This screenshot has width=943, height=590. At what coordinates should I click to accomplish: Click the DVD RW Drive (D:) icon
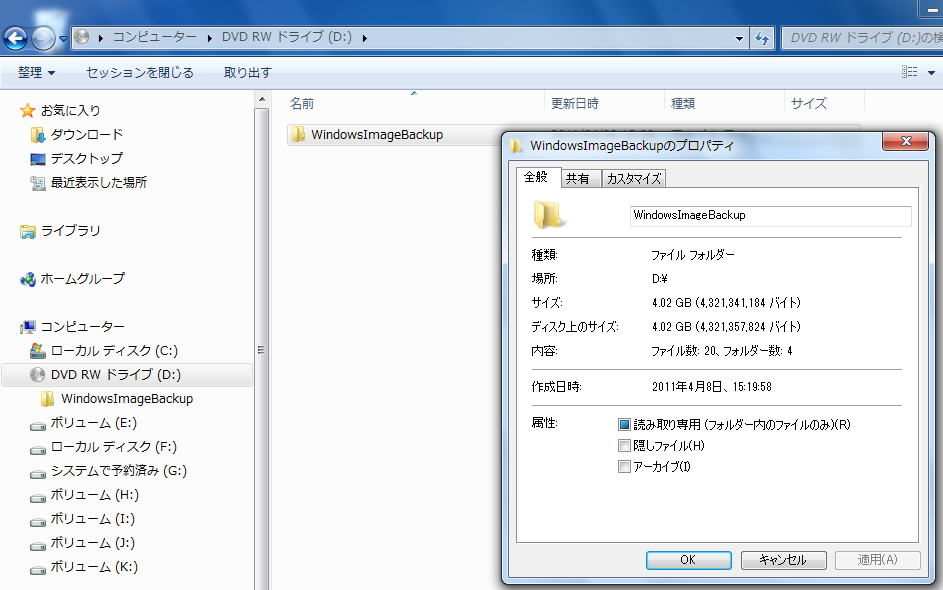[x=38, y=375]
